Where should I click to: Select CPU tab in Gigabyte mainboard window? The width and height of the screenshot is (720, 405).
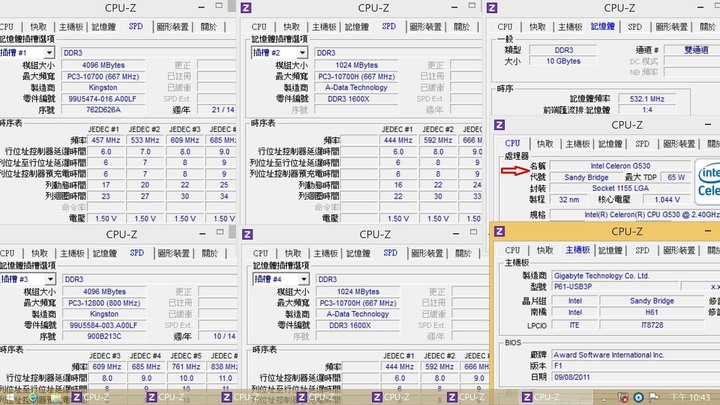(512, 250)
